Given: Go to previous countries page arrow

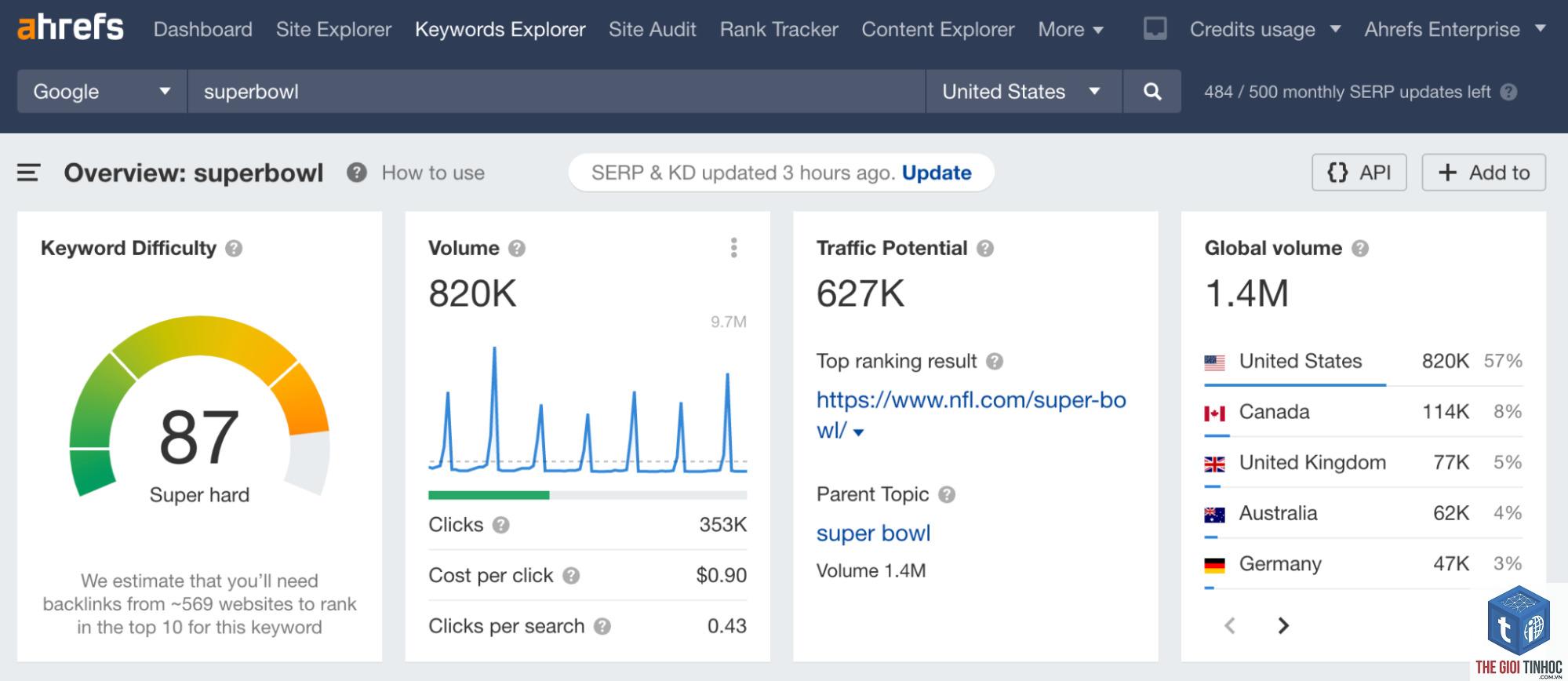Looking at the screenshot, I should click(1230, 625).
